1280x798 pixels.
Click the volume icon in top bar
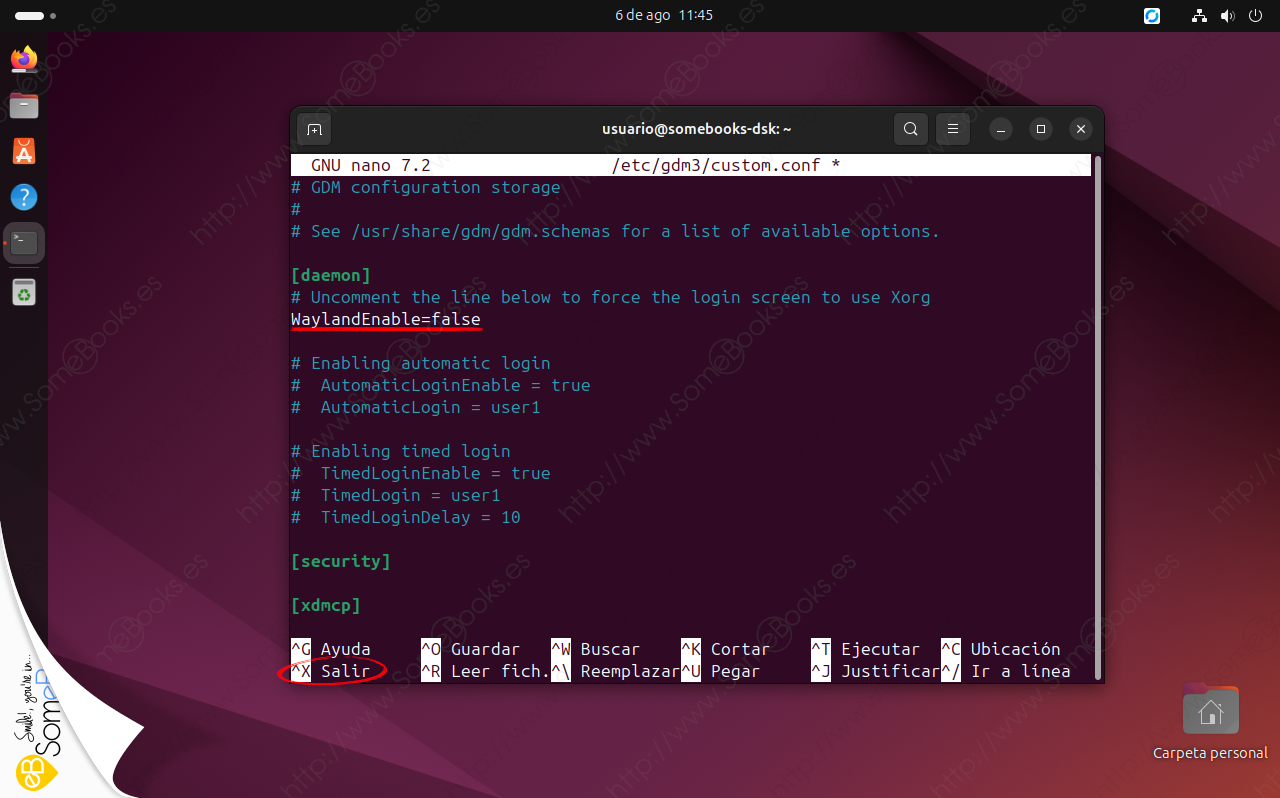(x=1227, y=16)
